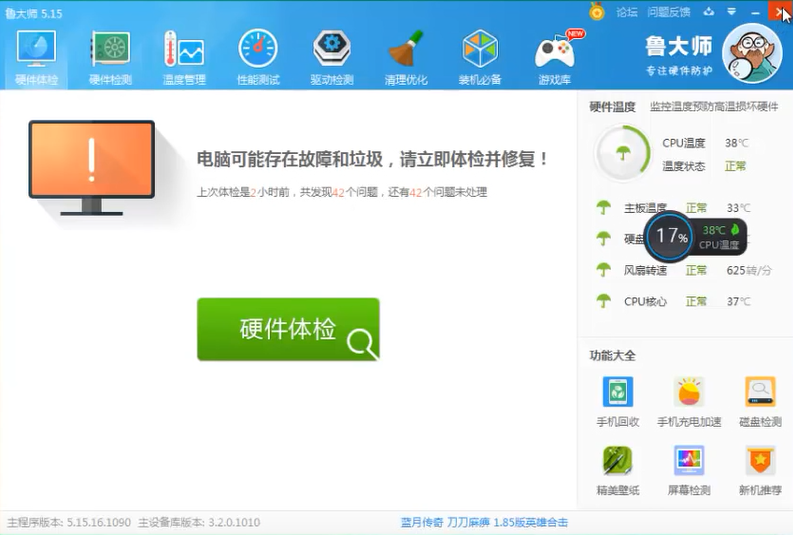Screen dimensions: 793x535
Task: Click the 论坛 forum link
Action: pyautogui.click(x=627, y=12)
